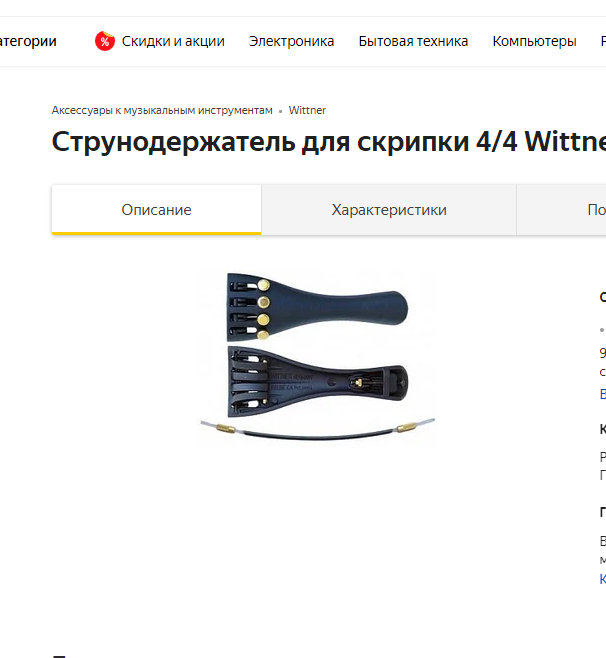The width and height of the screenshot is (606, 658).
Task: Click the lower cut-off blue link at right
Action: tap(603, 579)
